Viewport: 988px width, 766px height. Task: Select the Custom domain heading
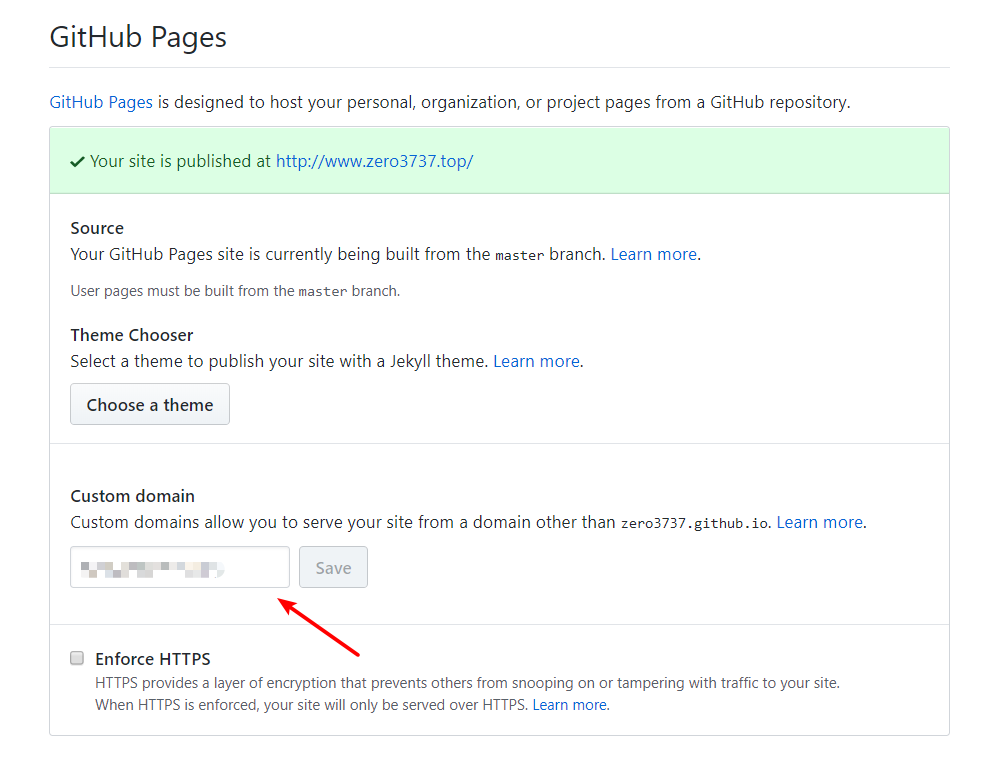[x=132, y=496]
